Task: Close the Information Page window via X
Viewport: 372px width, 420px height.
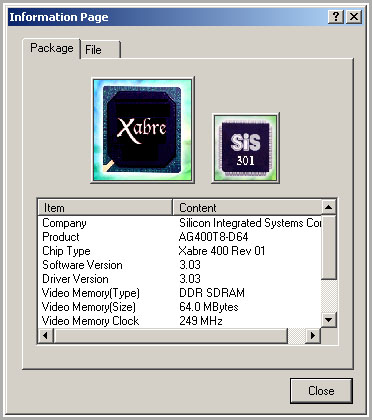Action: point(354,16)
